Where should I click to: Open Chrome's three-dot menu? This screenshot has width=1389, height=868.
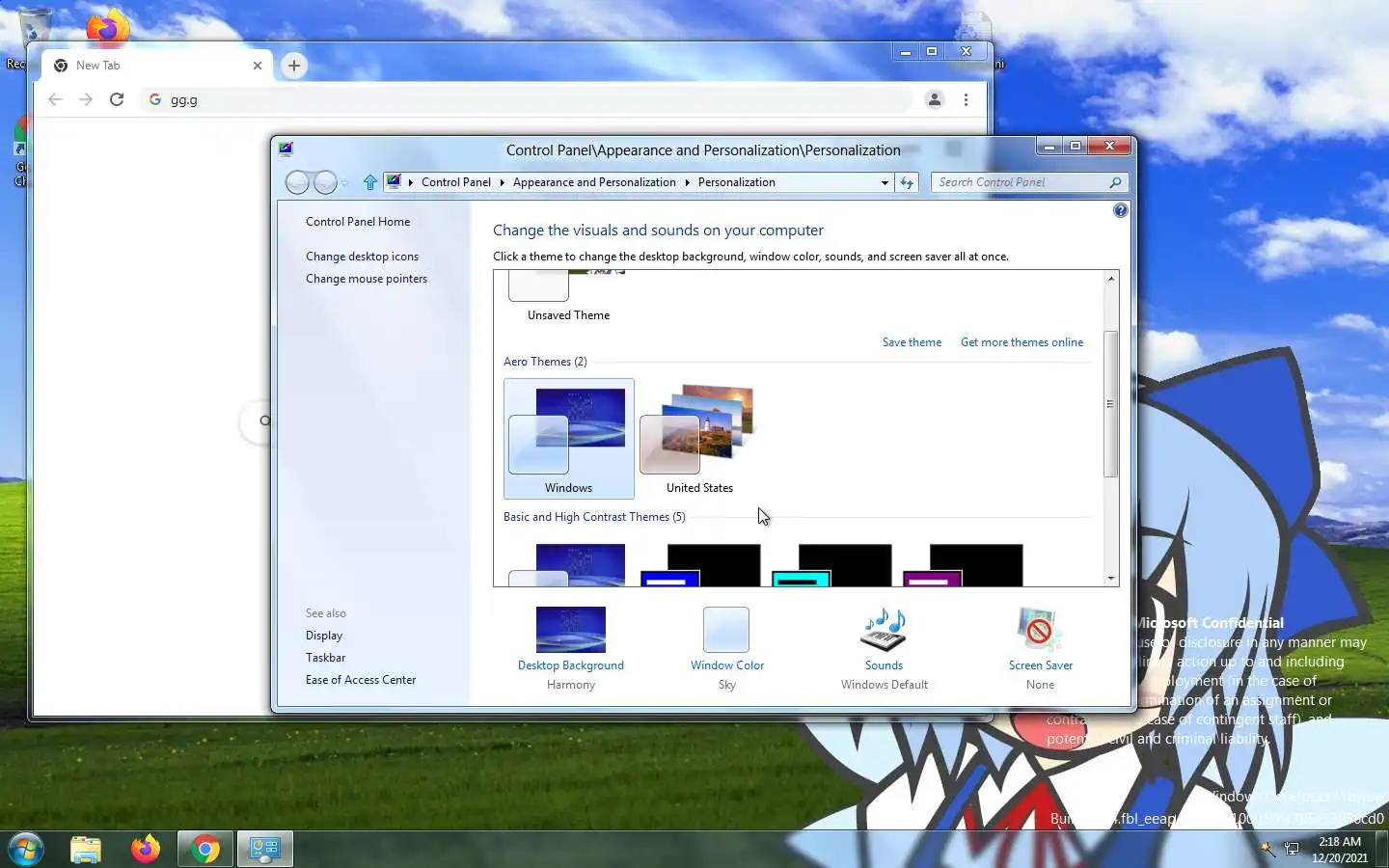coord(966,99)
